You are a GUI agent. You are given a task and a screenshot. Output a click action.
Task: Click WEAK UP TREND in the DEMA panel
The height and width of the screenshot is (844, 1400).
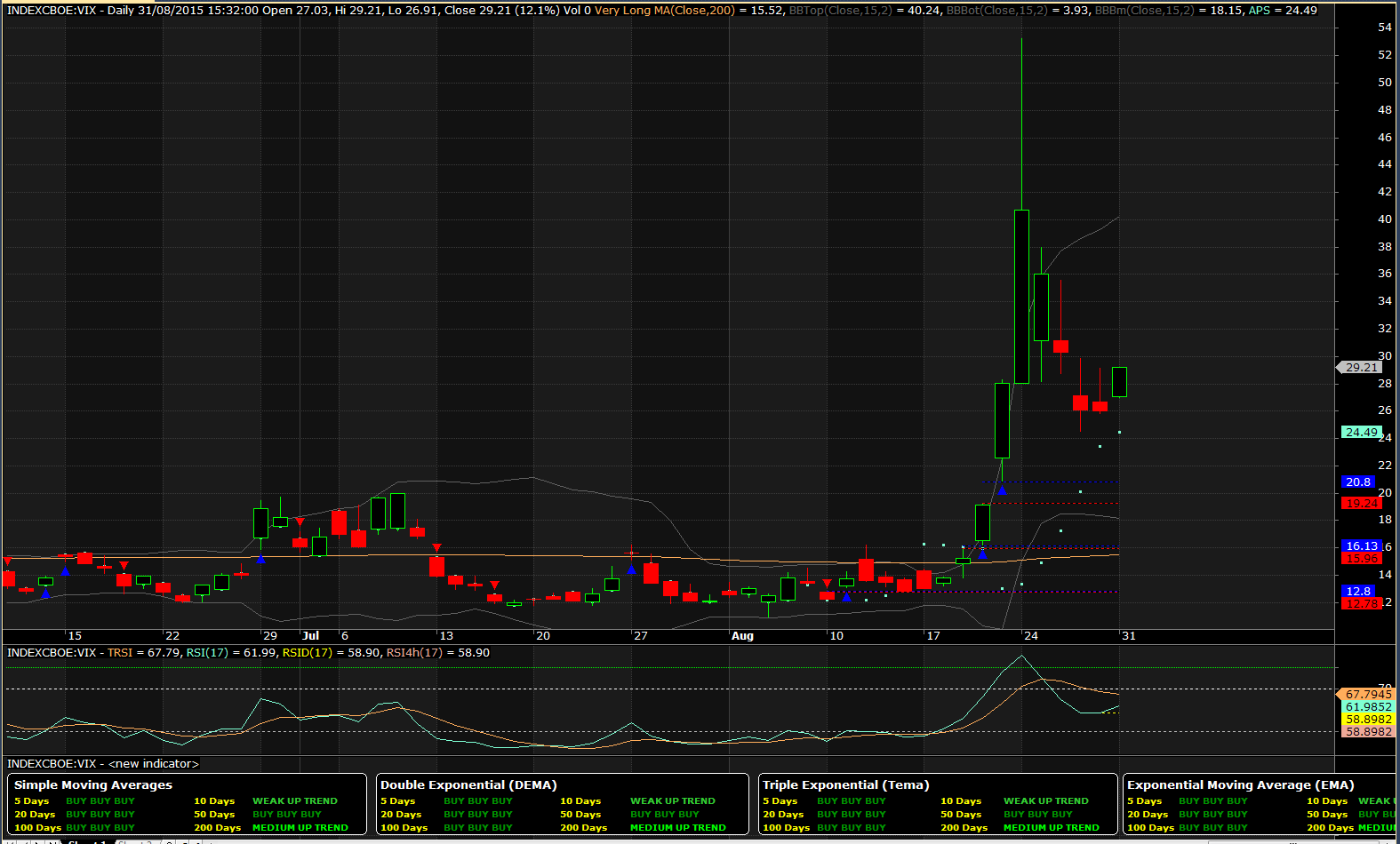[673, 801]
